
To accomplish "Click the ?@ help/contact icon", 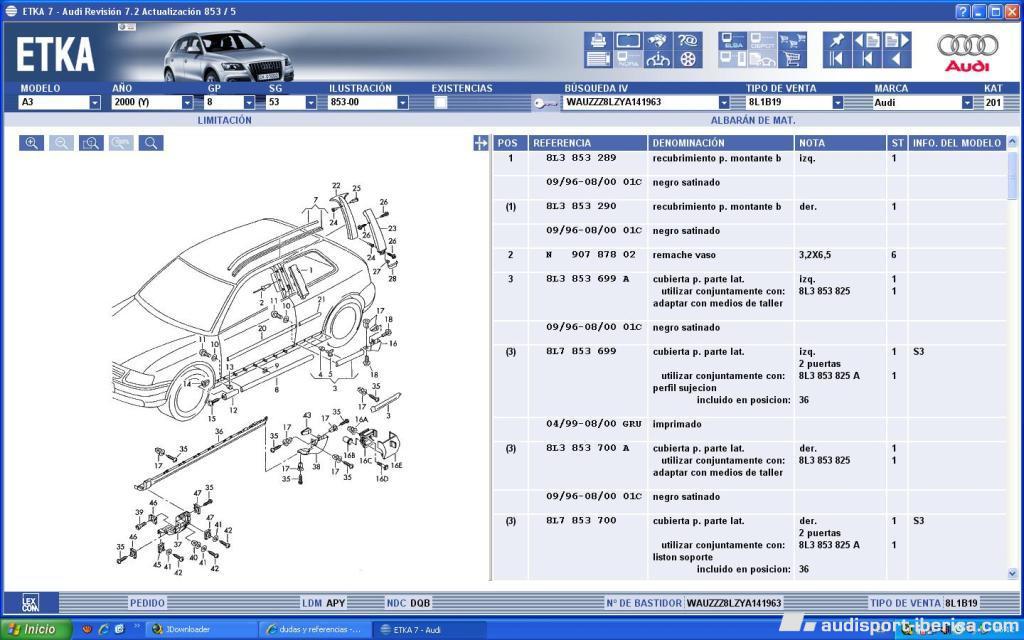I will pyautogui.click(x=688, y=40).
